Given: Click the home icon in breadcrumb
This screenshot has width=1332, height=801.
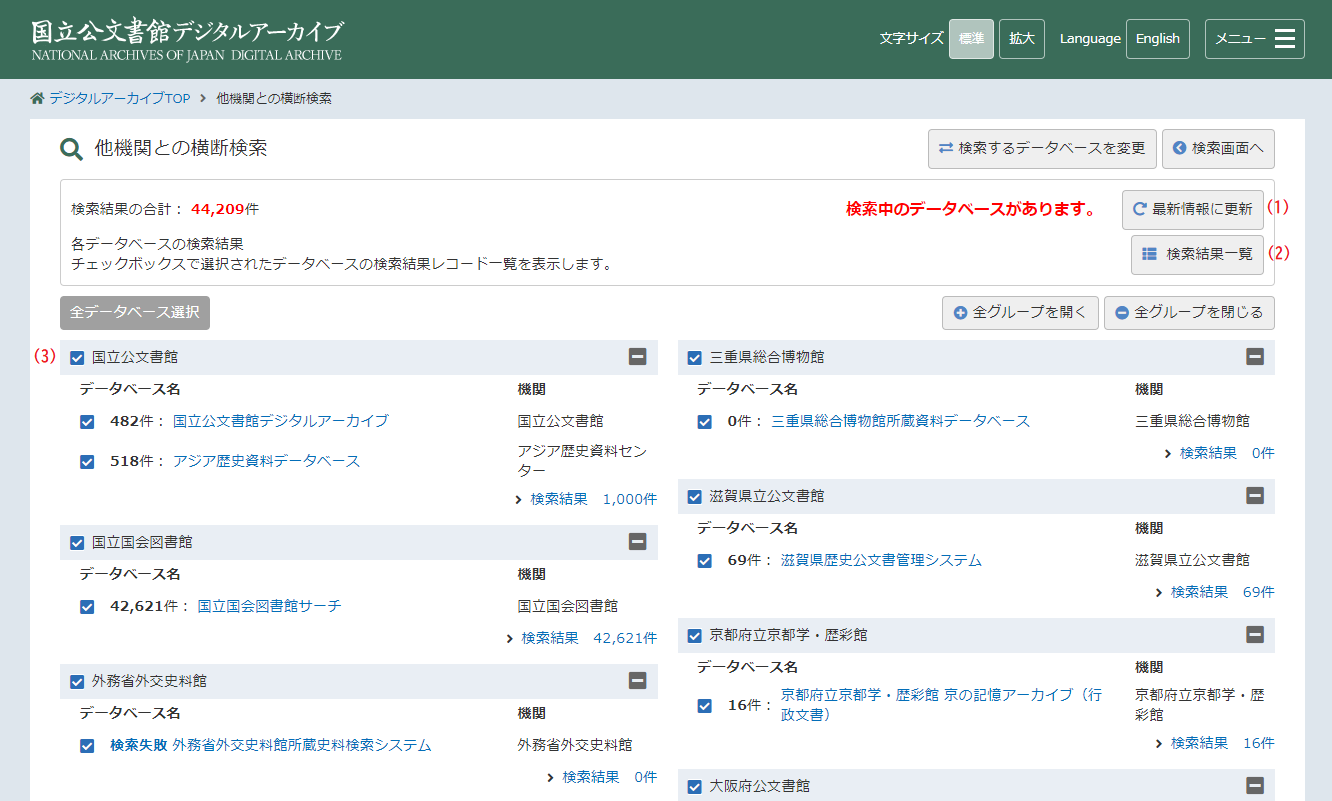Looking at the screenshot, I should coord(38,98).
